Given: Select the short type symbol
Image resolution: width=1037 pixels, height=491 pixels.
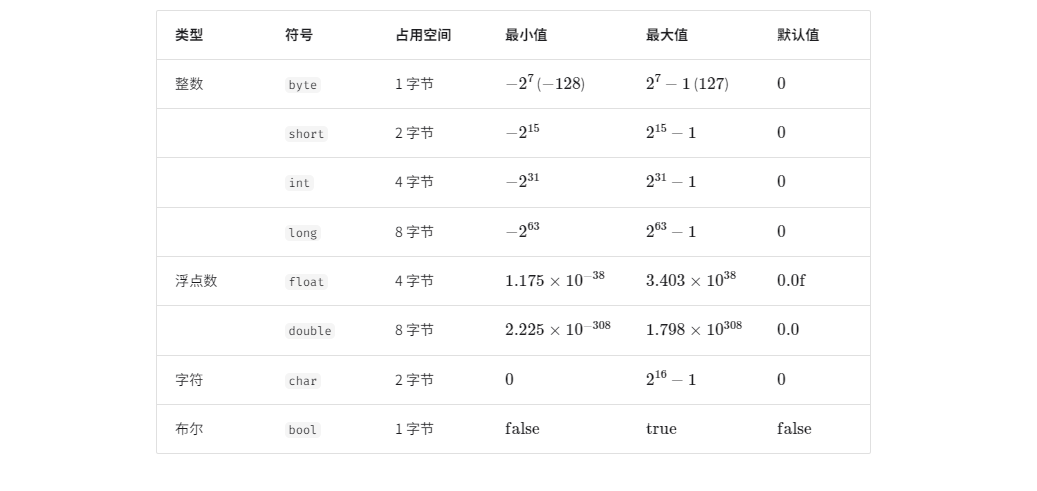Looking at the screenshot, I should click(x=306, y=134).
